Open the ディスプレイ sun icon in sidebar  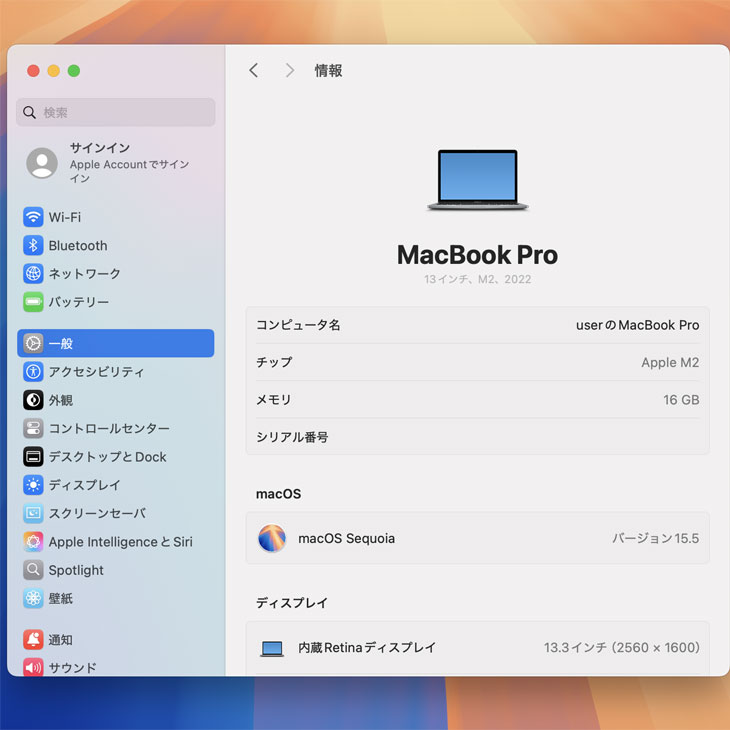pos(33,485)
